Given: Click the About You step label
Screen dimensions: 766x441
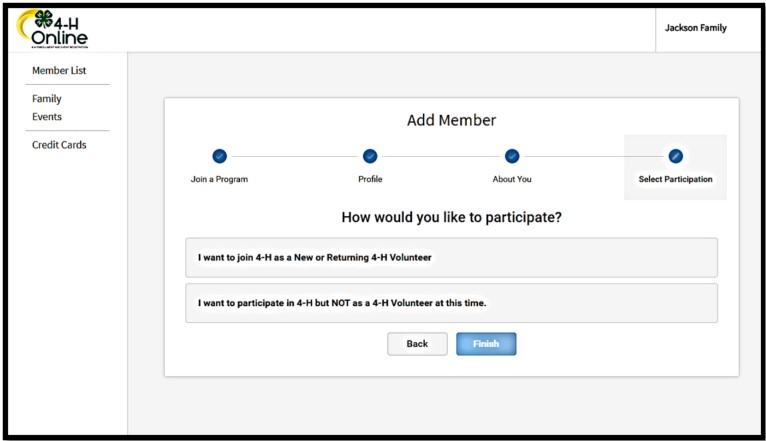Looking at the screenshot, I should tap(512, 180).
